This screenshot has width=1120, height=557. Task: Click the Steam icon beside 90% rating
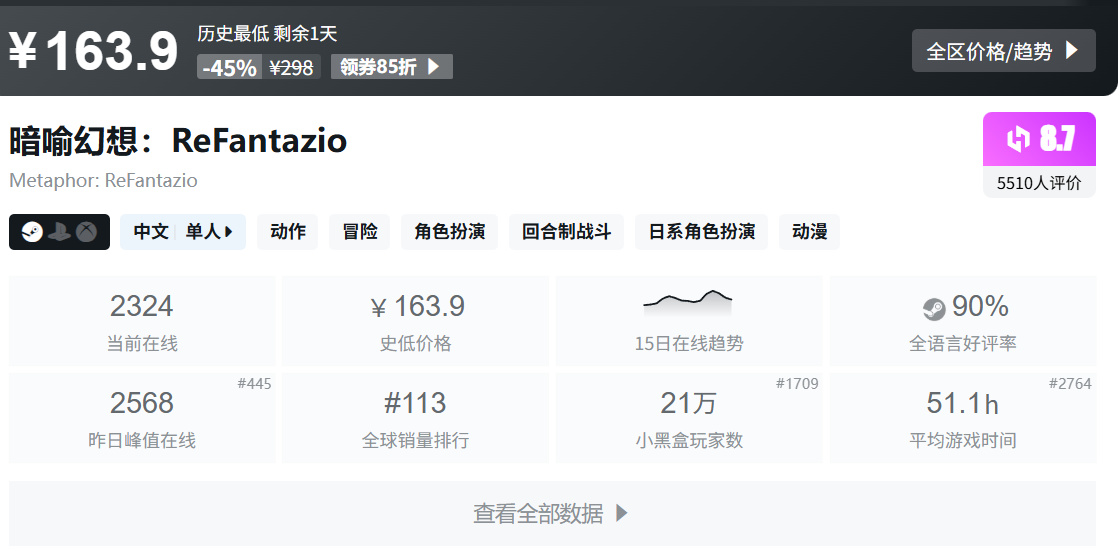point(934,308)
